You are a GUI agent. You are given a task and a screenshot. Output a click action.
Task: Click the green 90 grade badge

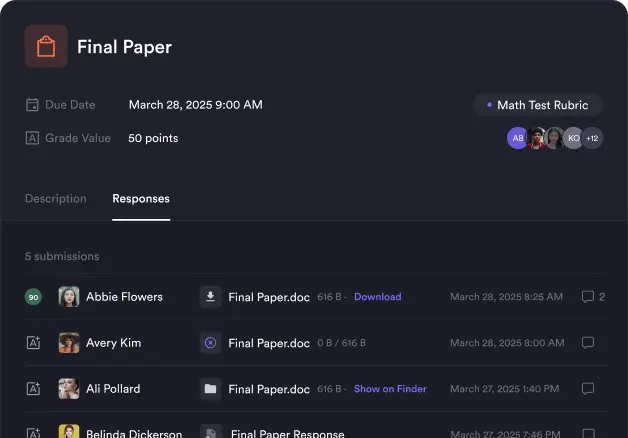coord(33,297)
